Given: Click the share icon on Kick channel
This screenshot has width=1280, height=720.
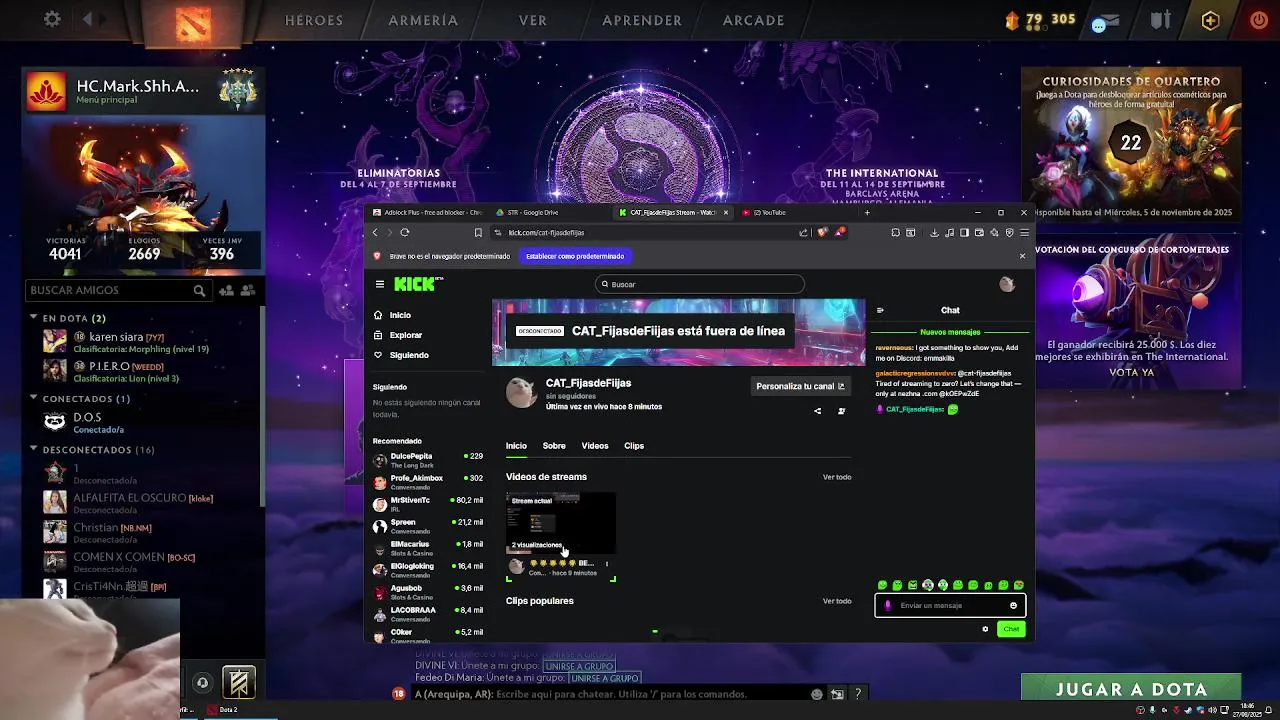Looking at the screenshot, I should point(817,411).
